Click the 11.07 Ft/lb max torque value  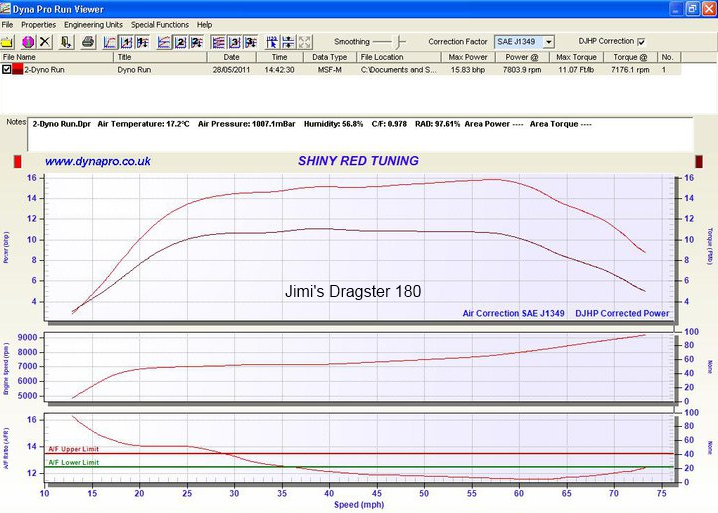tap(576, 70)
